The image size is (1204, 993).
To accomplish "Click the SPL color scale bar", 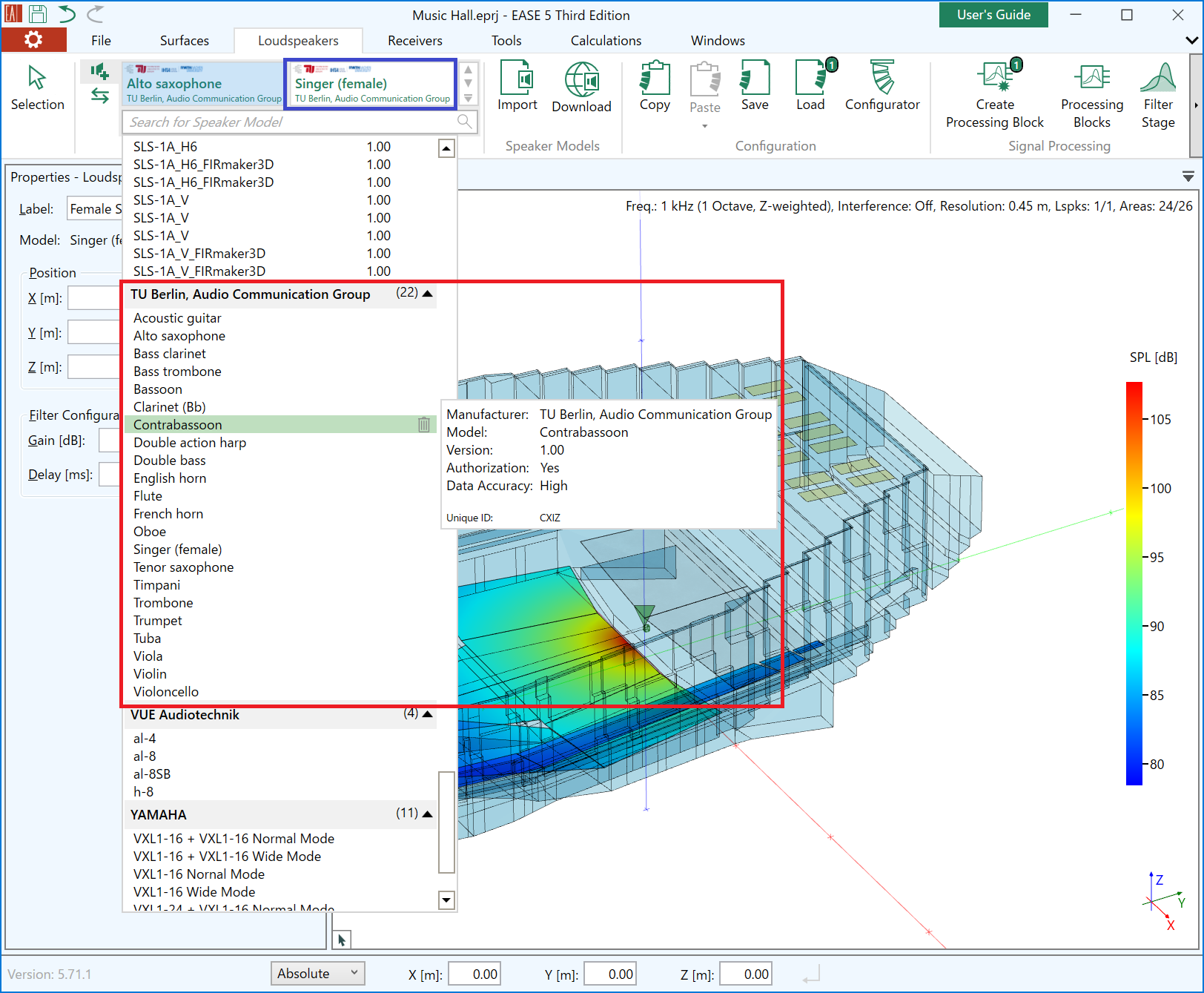I will pos(1134,583).
